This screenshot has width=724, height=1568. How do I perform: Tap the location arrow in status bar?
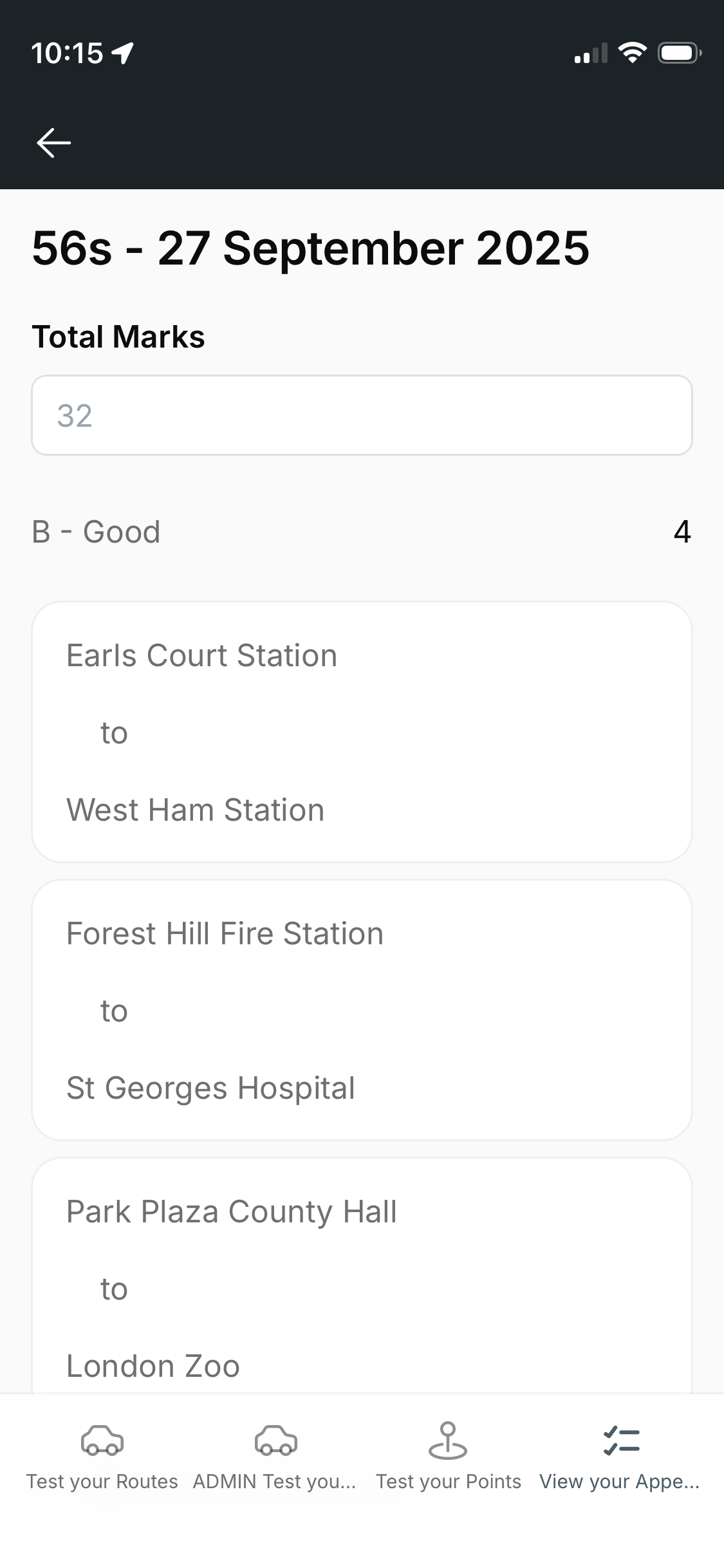(x=123, y=53)
